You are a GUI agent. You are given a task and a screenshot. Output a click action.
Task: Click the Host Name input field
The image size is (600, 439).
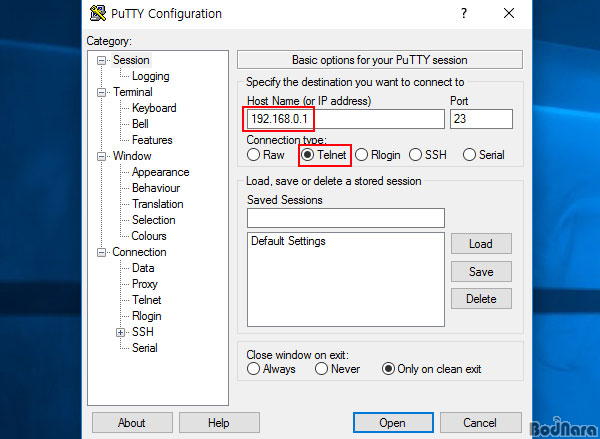tap(346, 119)
